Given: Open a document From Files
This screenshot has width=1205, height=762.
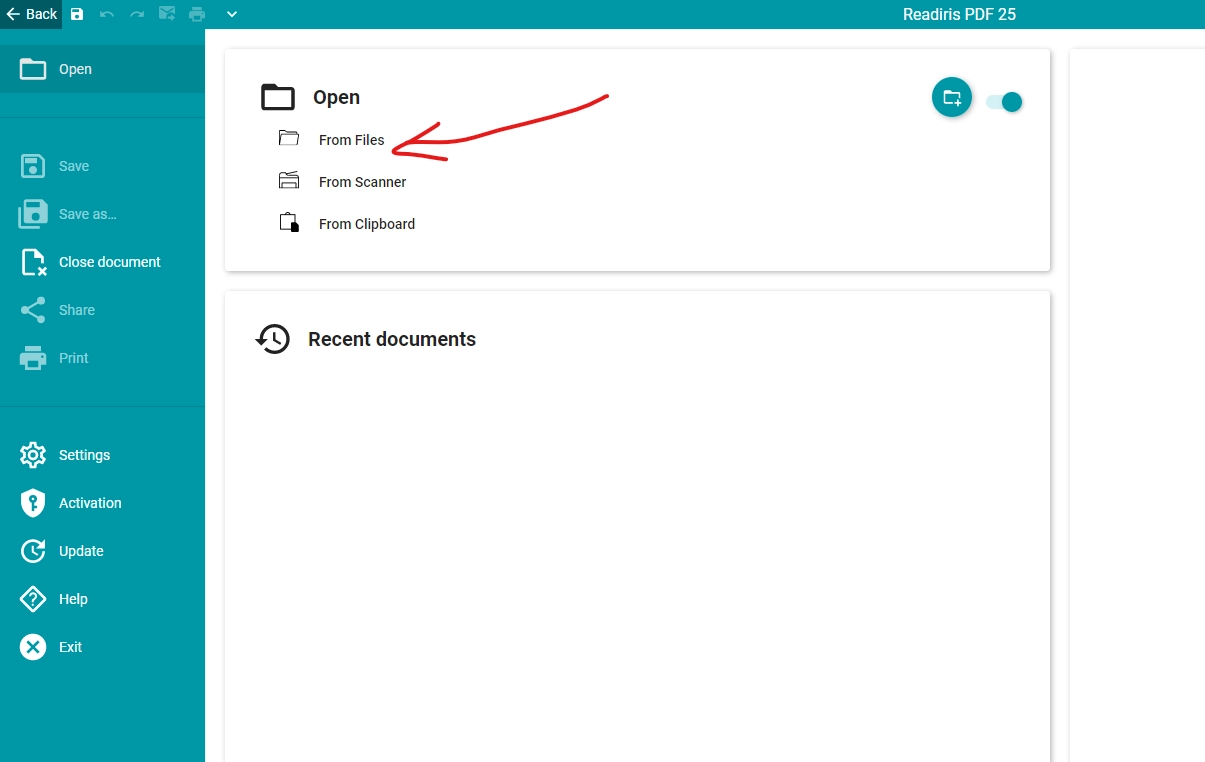Looking at the screenshot, I should pos(351,140).
